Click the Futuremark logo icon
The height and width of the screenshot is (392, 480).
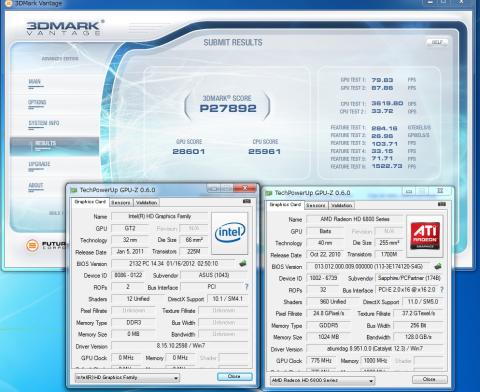point(32,246)
